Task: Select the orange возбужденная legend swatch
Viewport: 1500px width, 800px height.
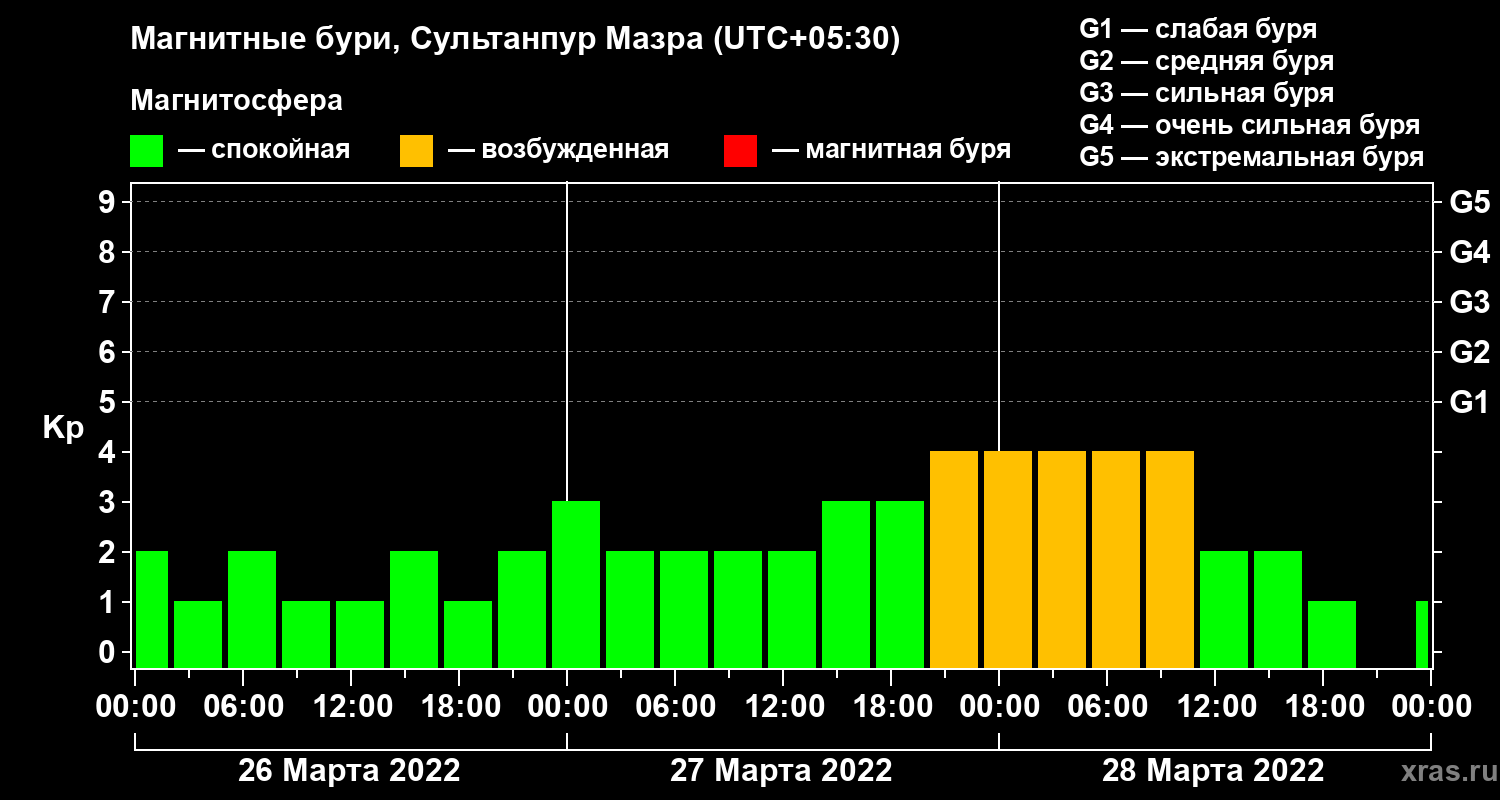Action: tap(416, 151)
